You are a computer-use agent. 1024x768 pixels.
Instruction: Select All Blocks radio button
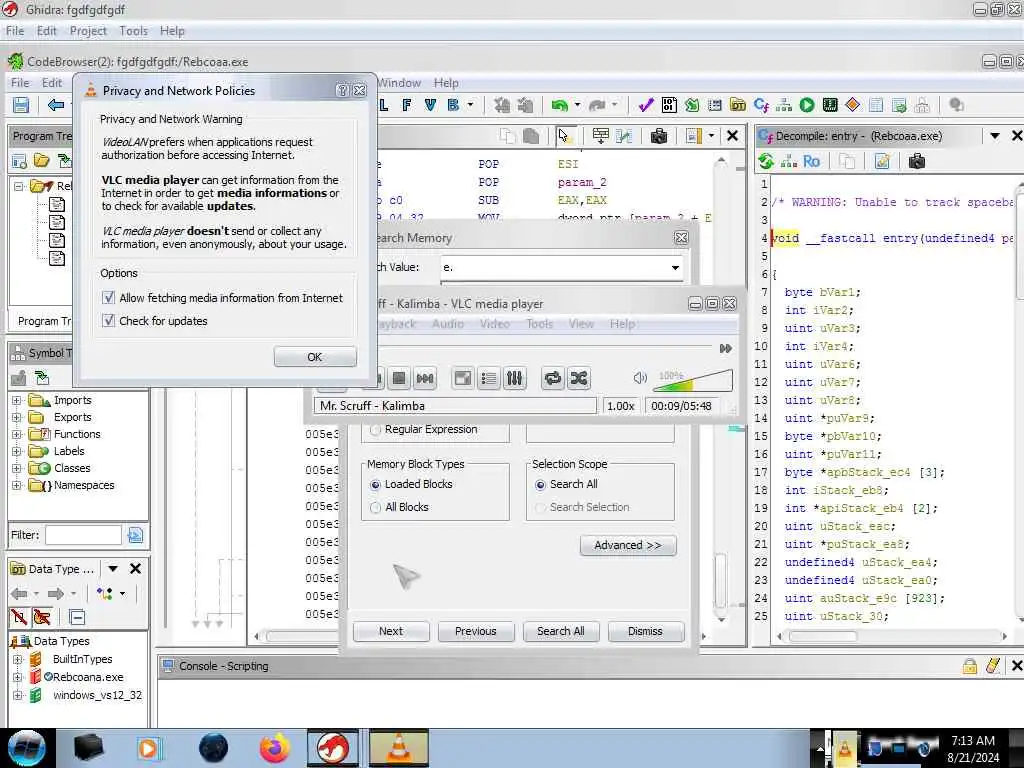coord(375,507)
